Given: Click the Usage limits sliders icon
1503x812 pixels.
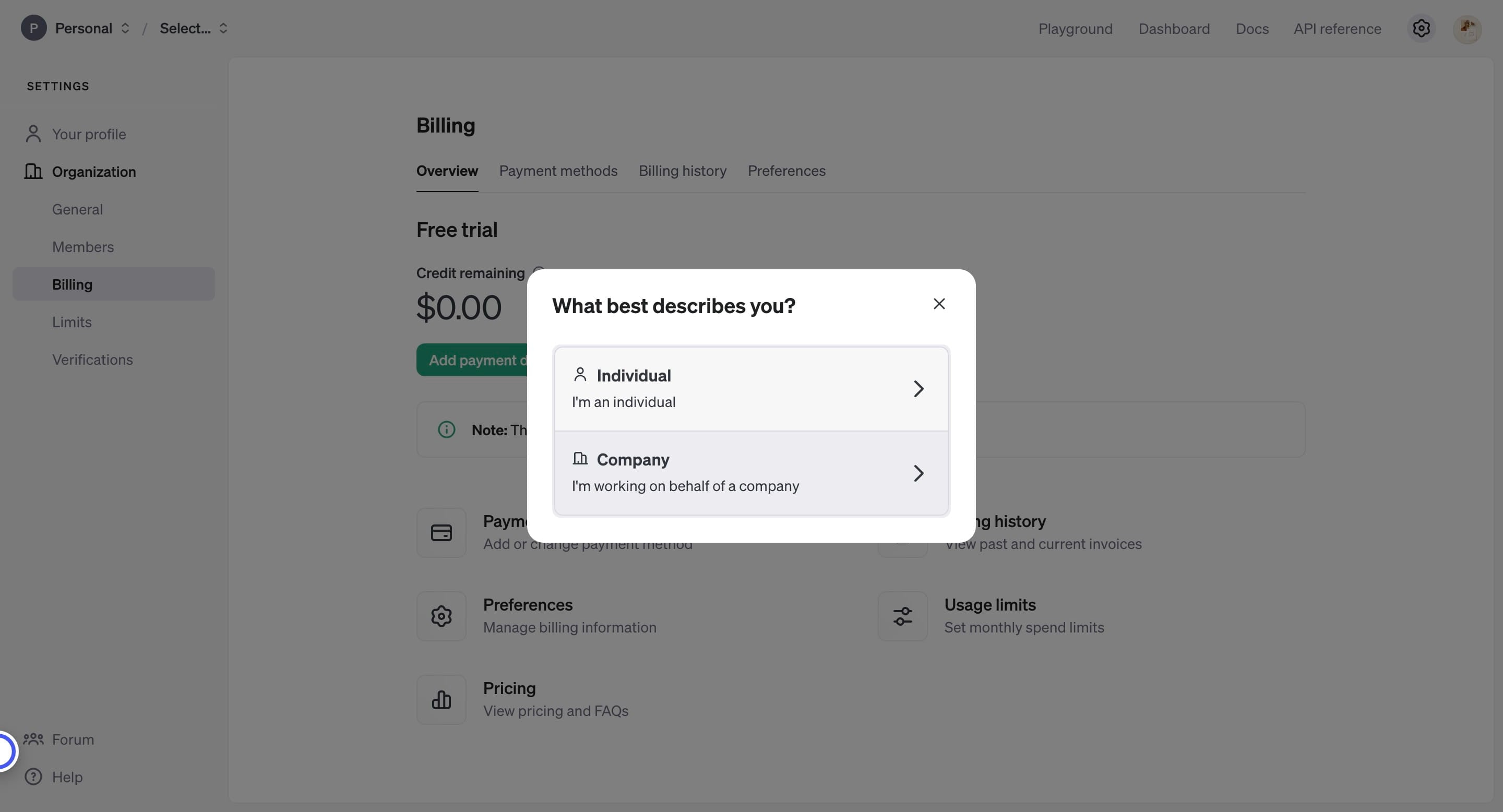Looking at the screenshot, I should click(x=902, y=616).
